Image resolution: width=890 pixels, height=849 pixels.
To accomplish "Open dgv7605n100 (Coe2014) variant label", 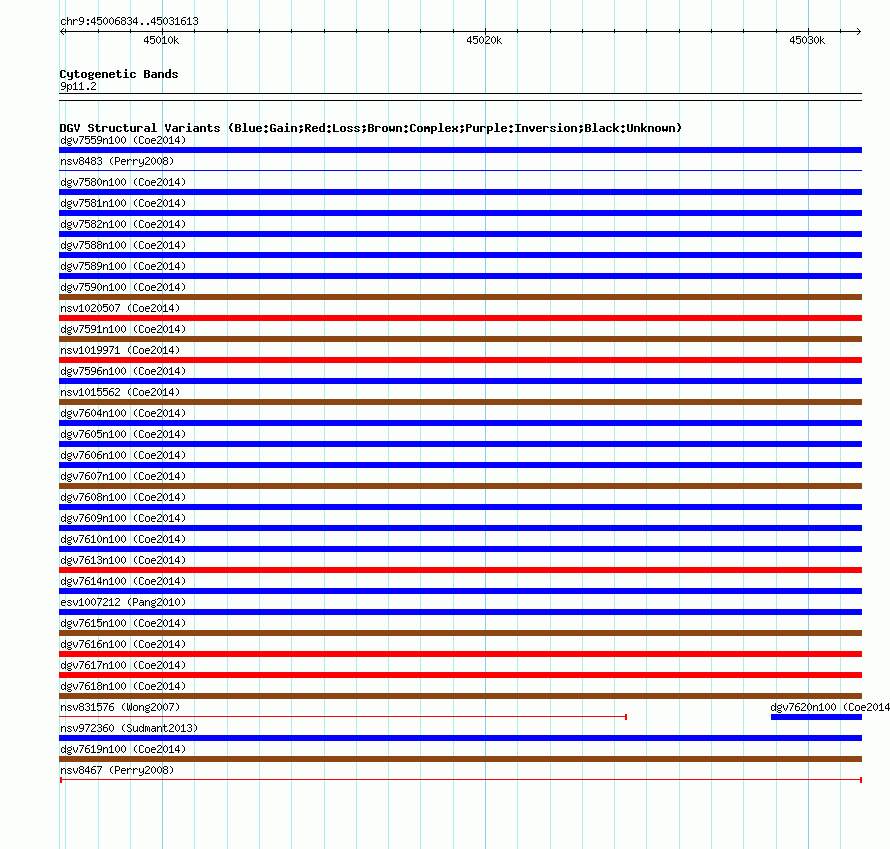I will (x=123, y=434).
